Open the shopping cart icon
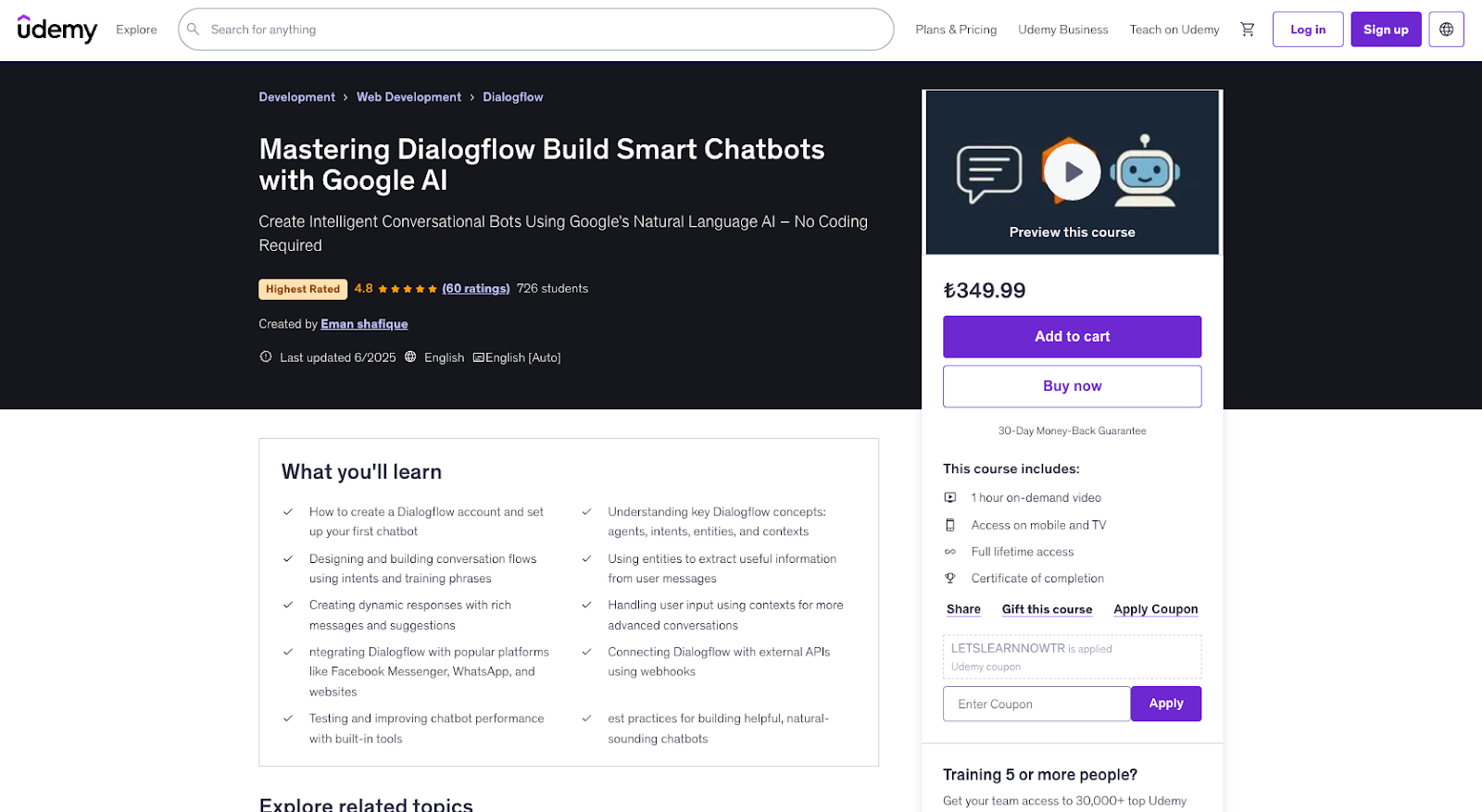1482x812 pixels. (x=1248, y=30)
